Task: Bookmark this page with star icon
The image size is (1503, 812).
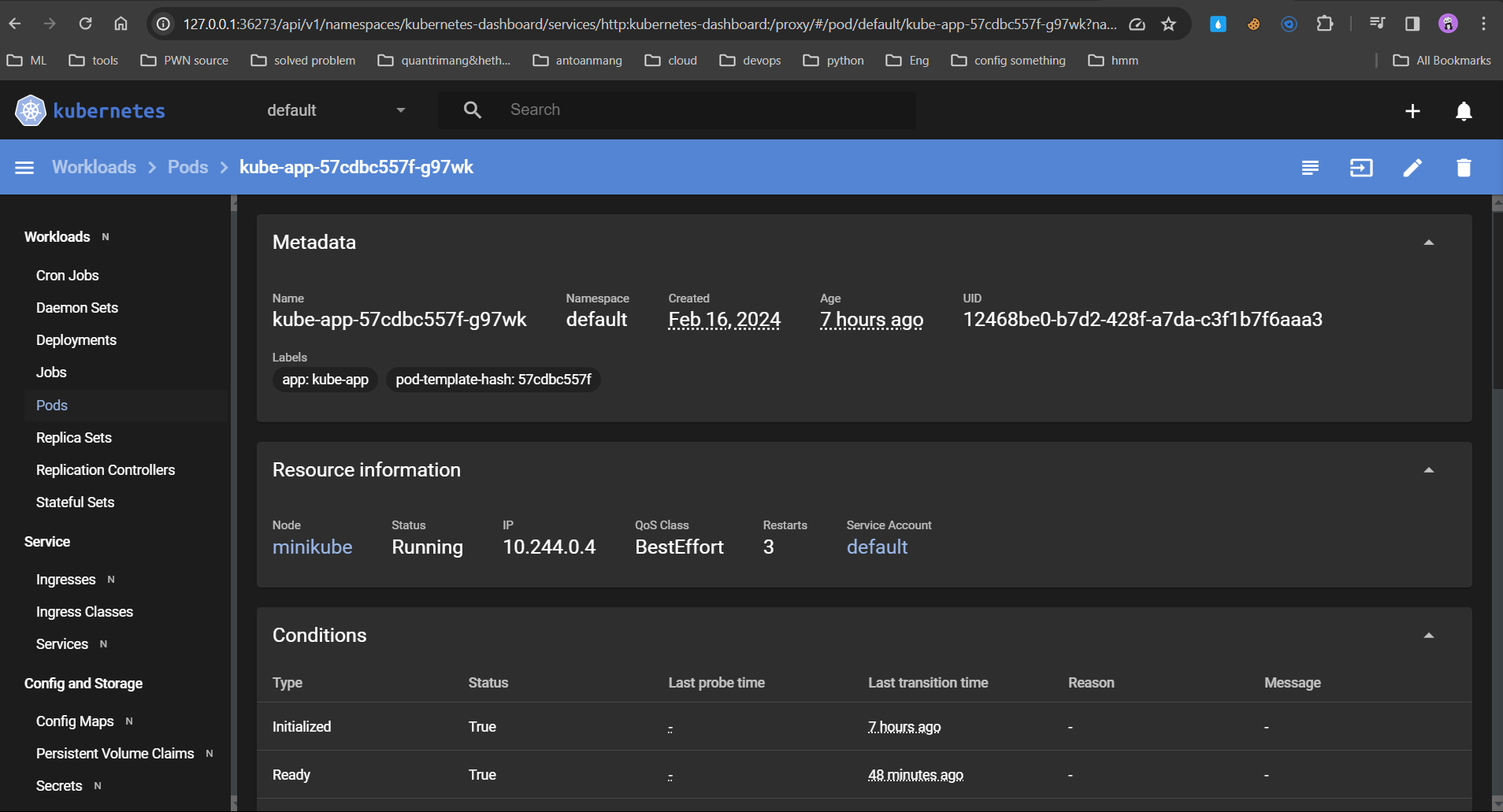Action: (1169, 24)
